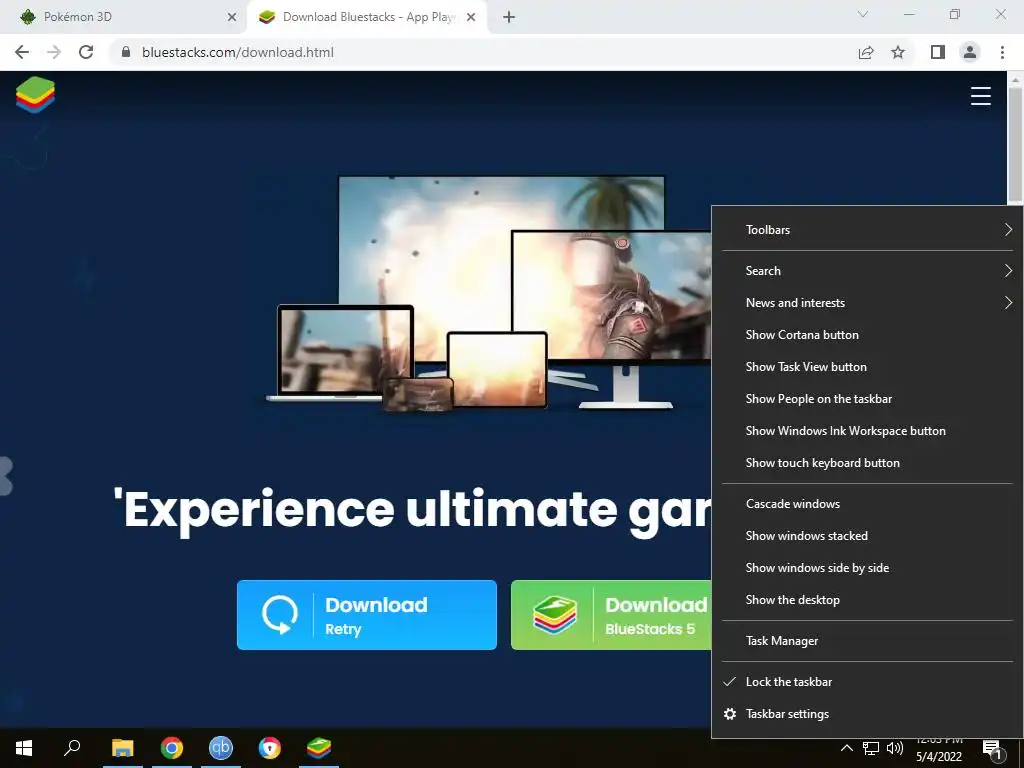This screenshot has height=768, width=1024.
Task: Reload the page with the refresh icon
Action: point(86,52)
